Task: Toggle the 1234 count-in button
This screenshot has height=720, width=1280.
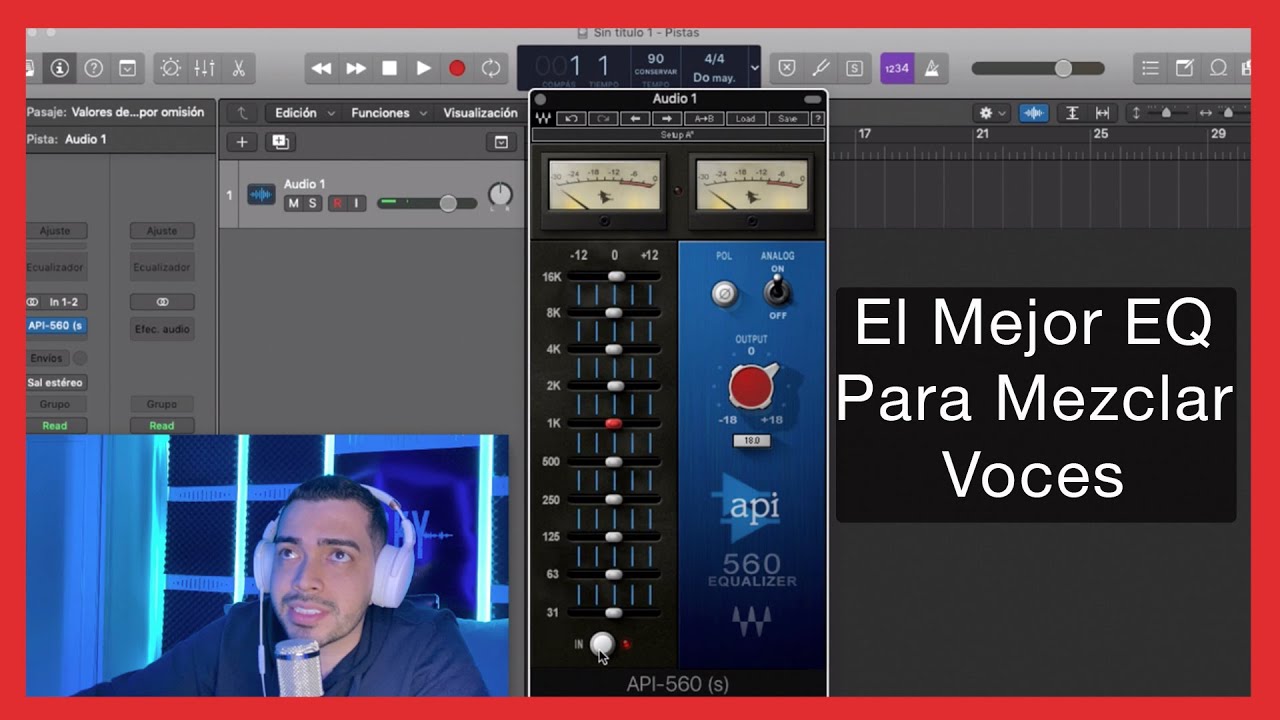Action: click(x=897, y=68)
